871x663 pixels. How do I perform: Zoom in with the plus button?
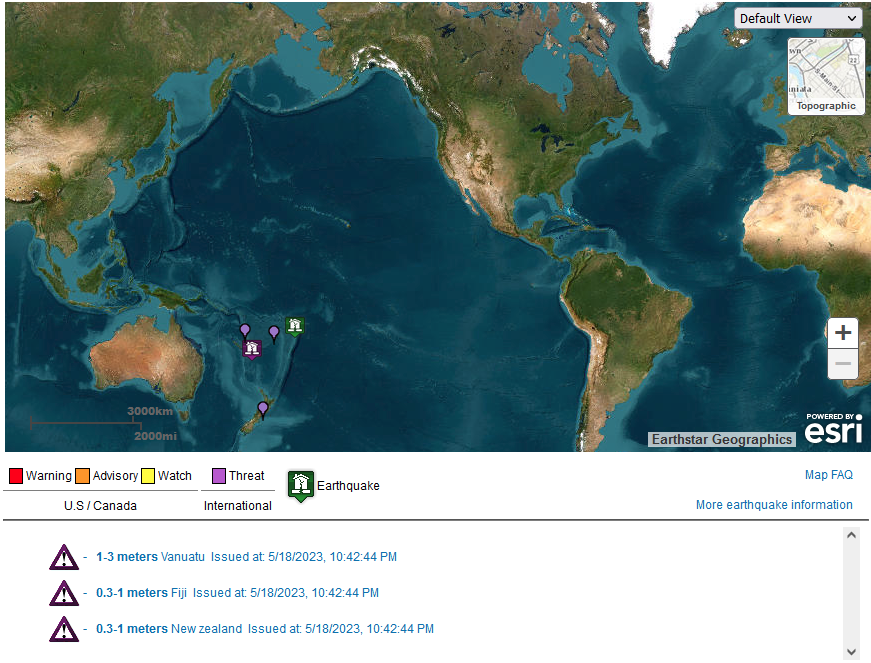(x=843, y=333)
